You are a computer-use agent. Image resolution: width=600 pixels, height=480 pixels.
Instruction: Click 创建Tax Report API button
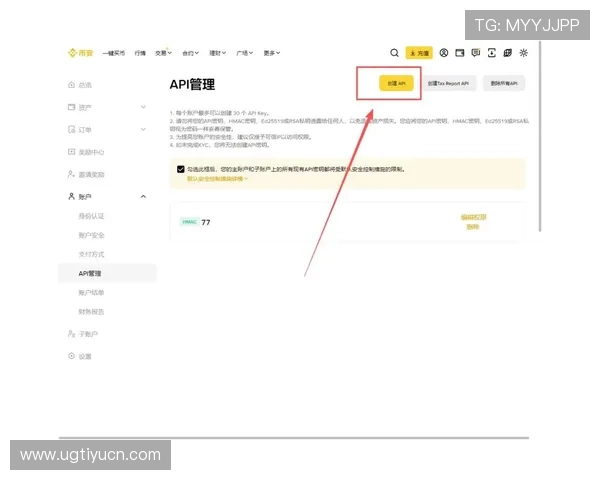click(x=448, y=83)
